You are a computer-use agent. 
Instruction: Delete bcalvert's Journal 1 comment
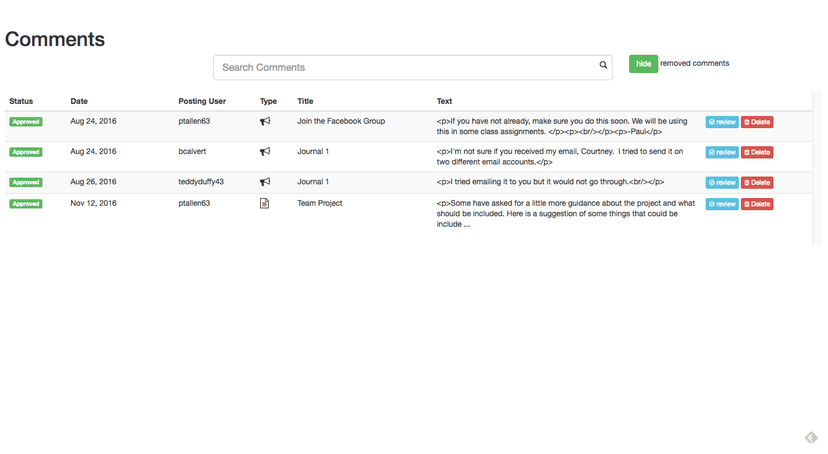coord(757,152)
